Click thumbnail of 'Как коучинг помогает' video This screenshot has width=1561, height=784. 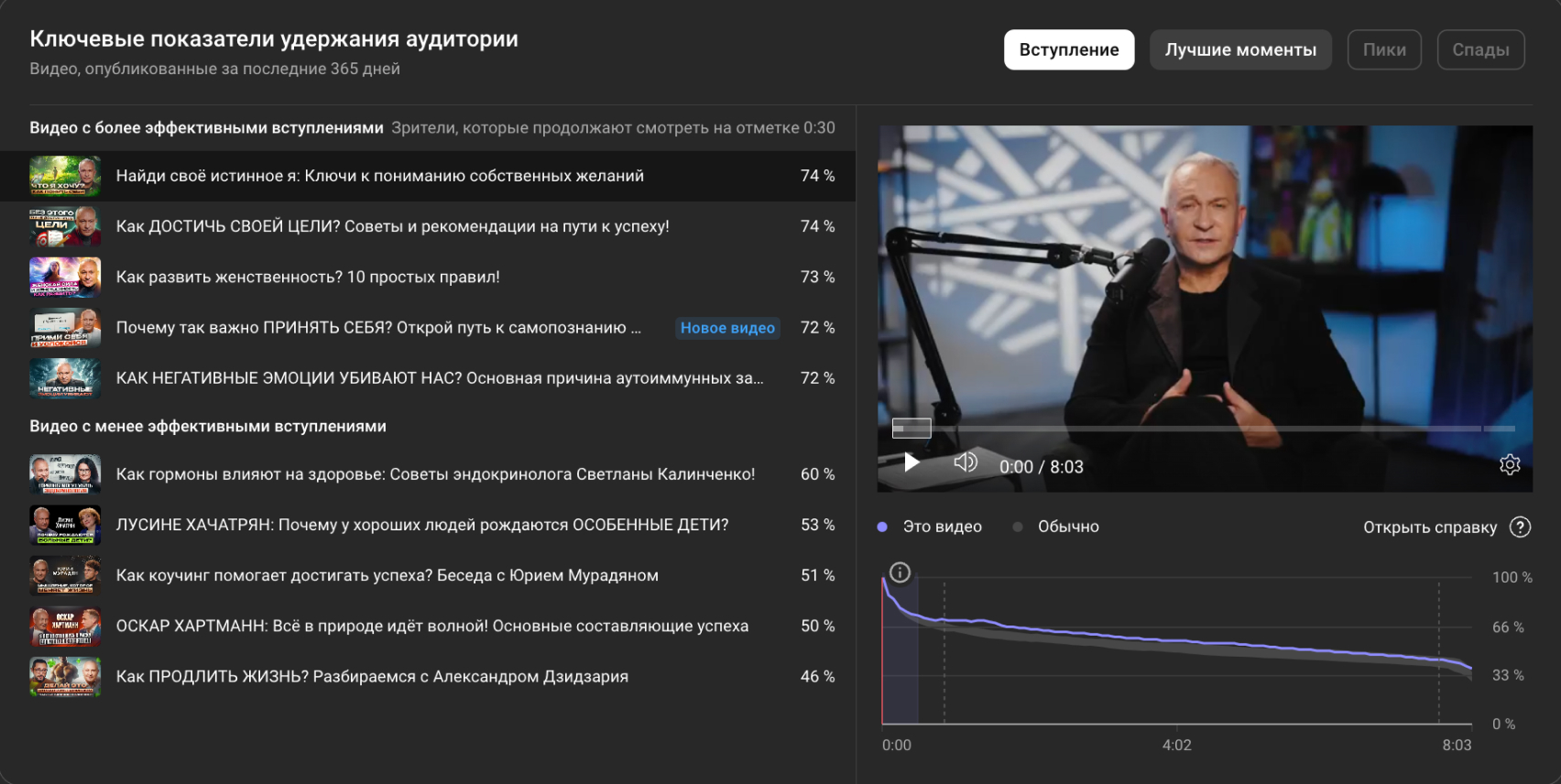click(65, 575)
